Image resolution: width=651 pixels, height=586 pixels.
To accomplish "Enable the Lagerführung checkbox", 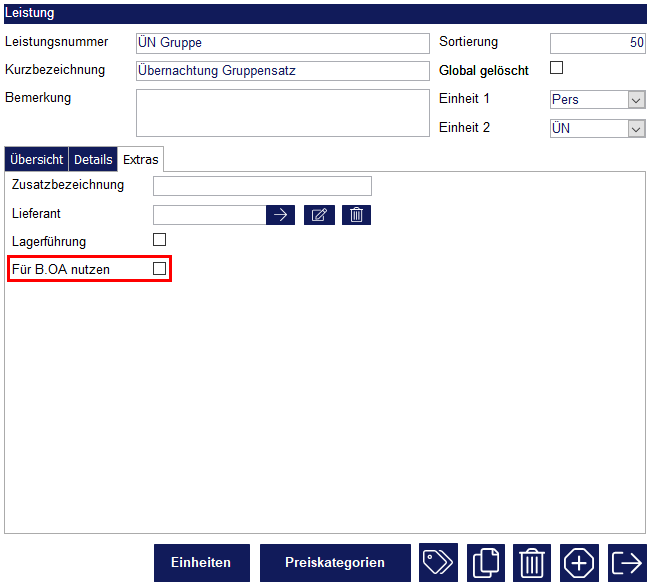I will [x=159, y=240].
